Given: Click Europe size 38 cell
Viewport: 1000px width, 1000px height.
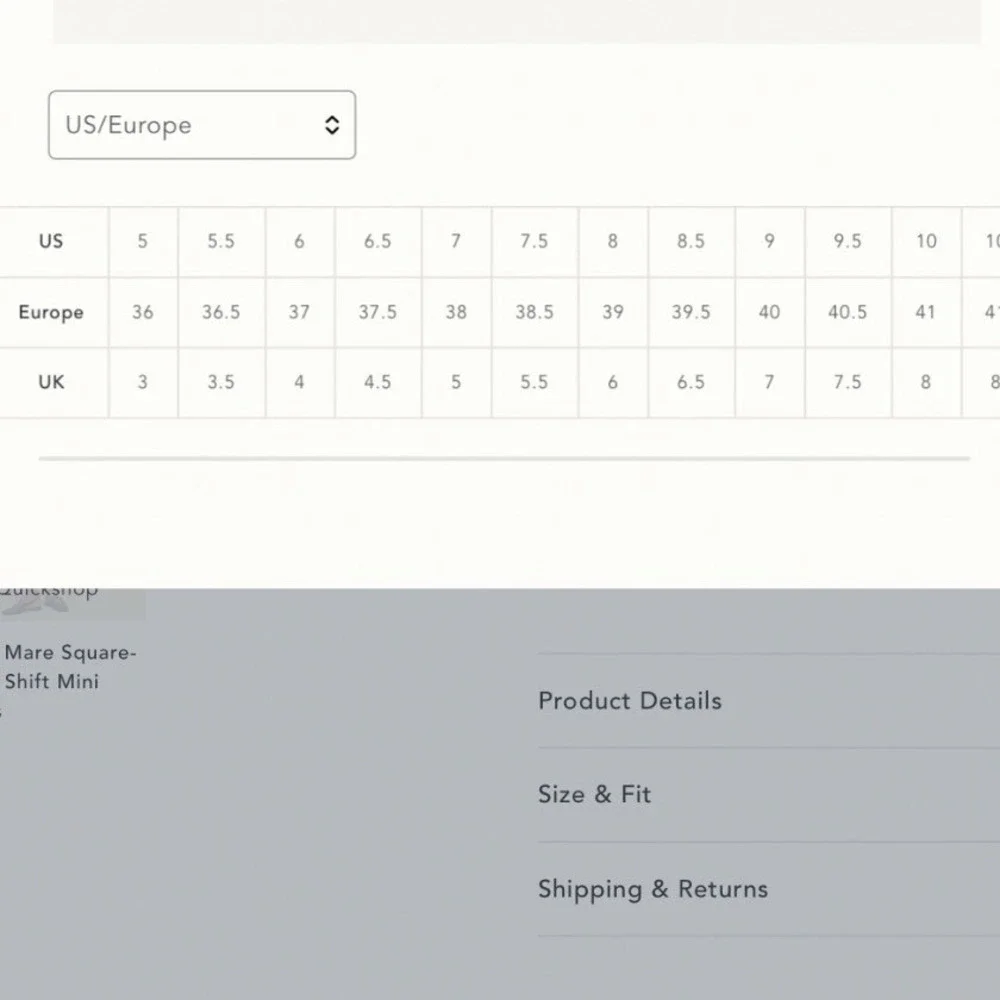Looking at the screenshot, I should [457, 312].
